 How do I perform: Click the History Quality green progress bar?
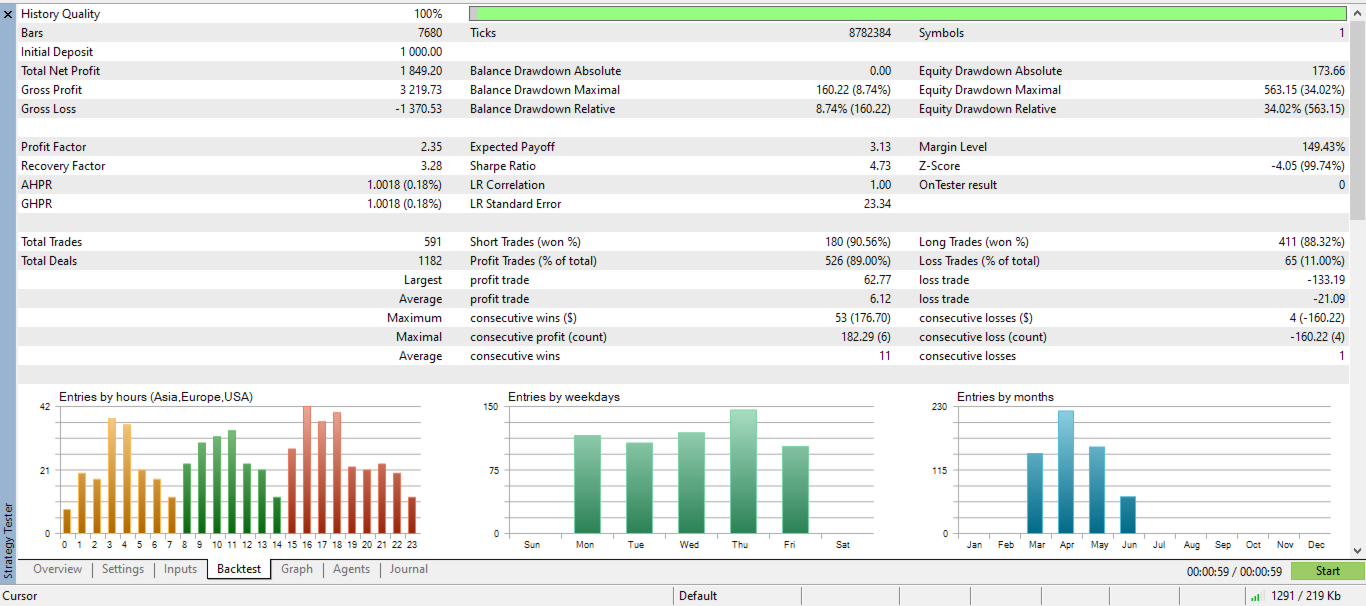(x=907, y=14)
